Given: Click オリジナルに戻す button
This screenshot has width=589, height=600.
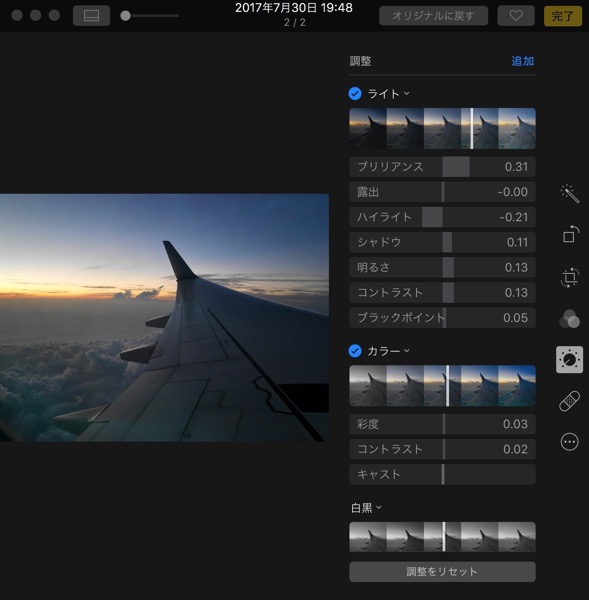Looking at the screenshot, I should pos(433,16).
